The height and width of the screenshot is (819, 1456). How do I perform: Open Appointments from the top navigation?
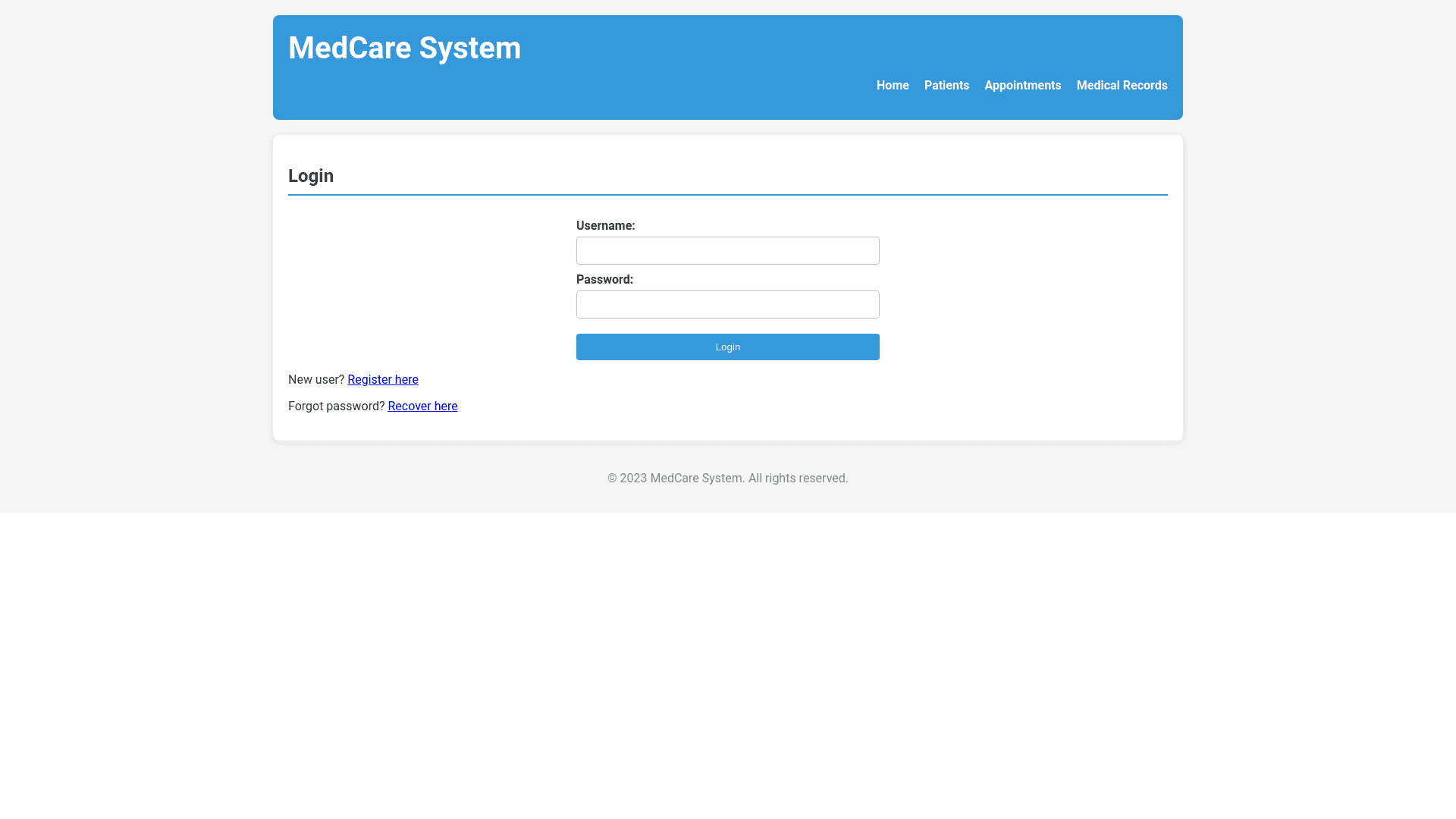coord(1022,86)
